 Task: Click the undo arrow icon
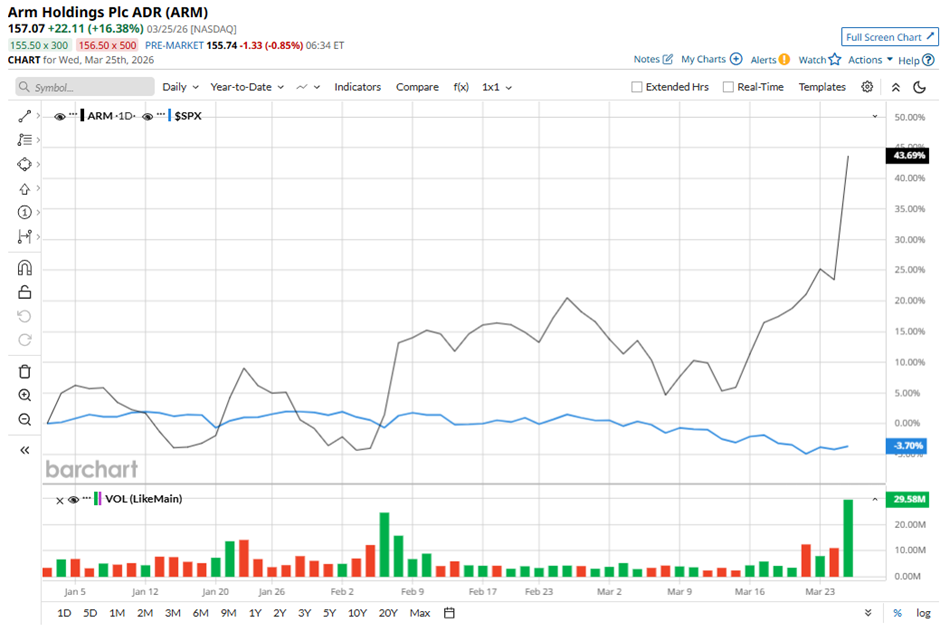pos(25,316)
